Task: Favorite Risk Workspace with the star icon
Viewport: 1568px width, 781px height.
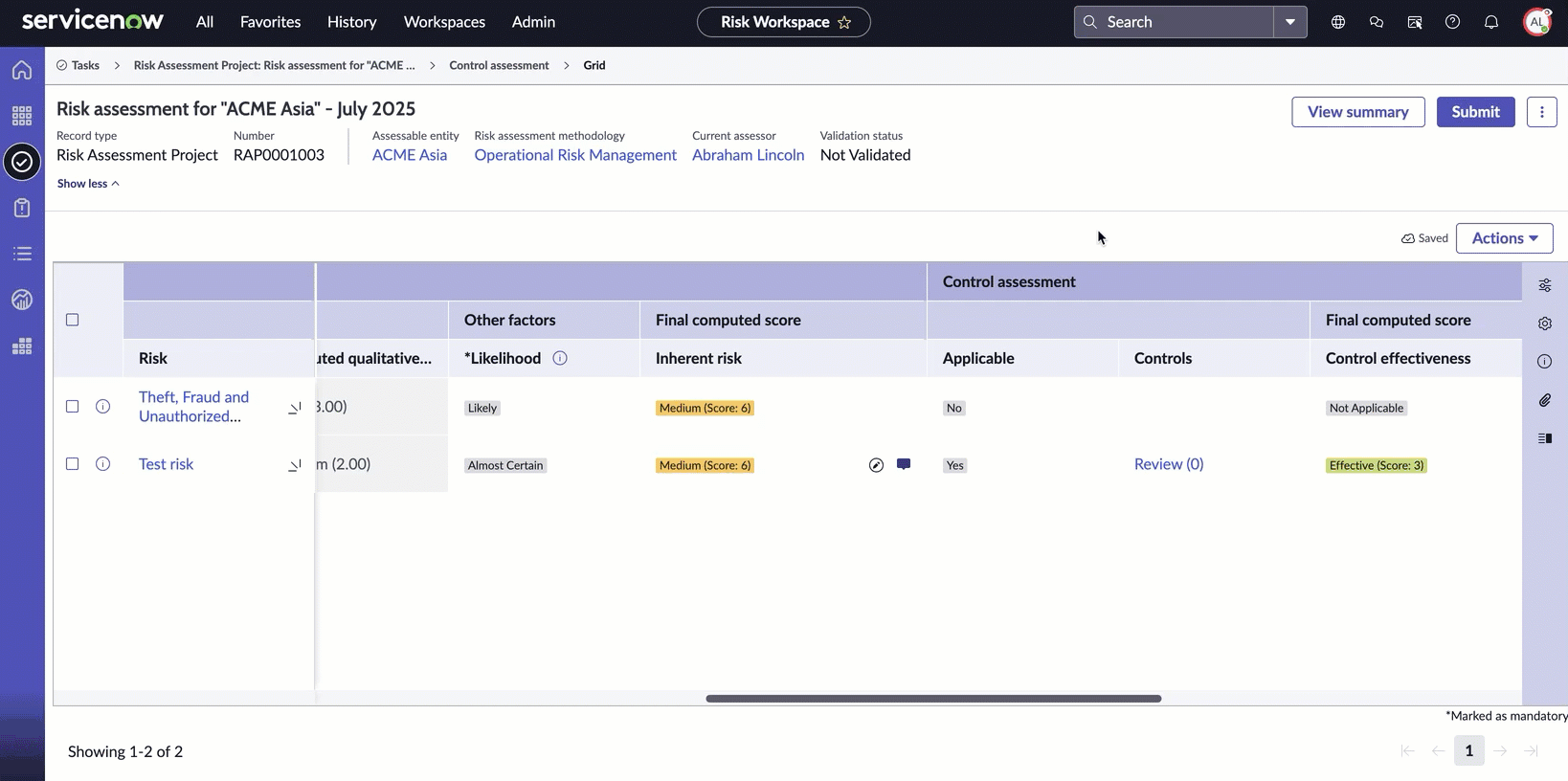Action: pos(844,22)
